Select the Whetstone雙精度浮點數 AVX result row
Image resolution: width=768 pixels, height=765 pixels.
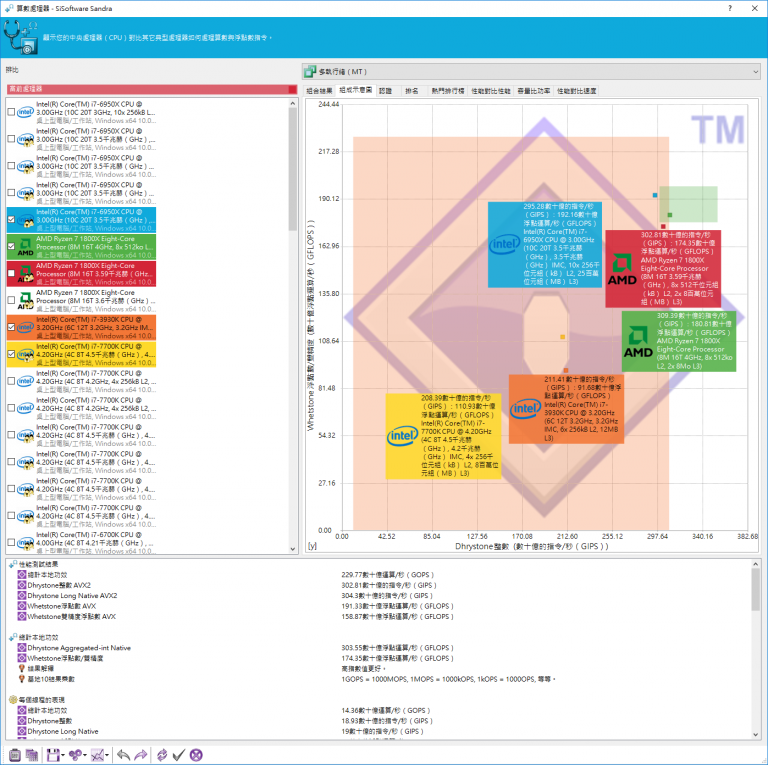72,616
